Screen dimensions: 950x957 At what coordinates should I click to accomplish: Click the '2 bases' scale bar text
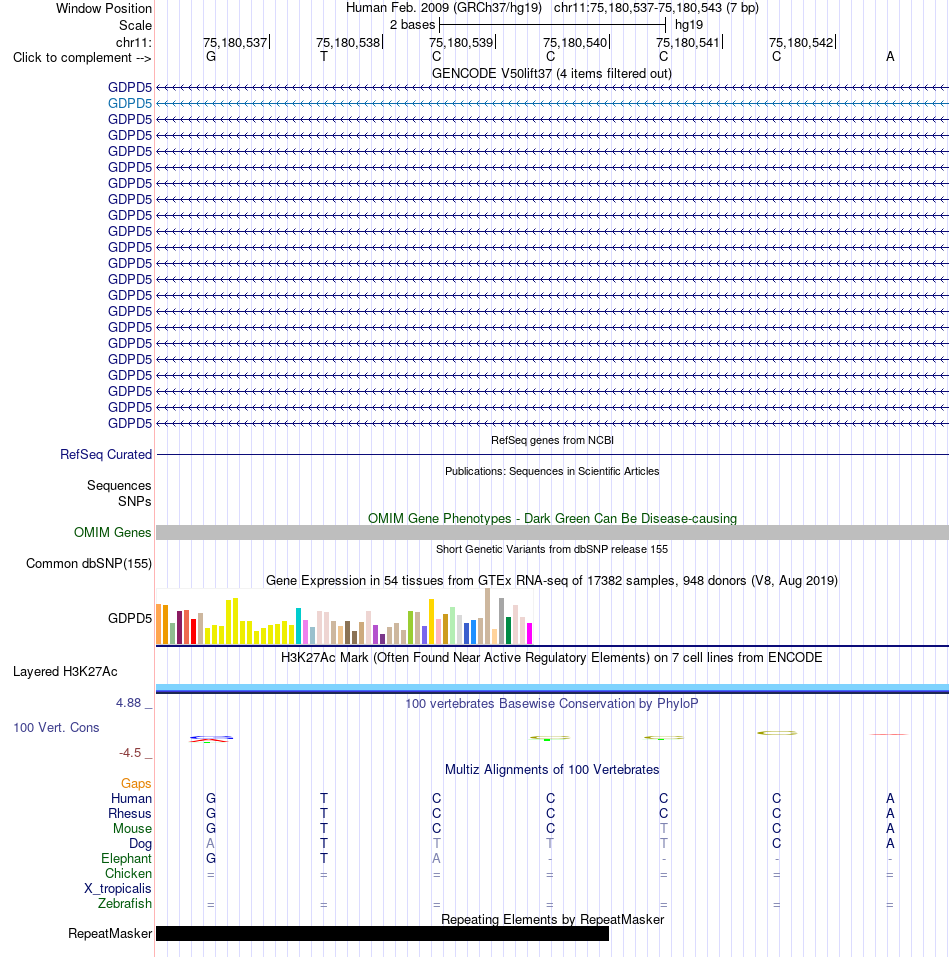[412, 25]
